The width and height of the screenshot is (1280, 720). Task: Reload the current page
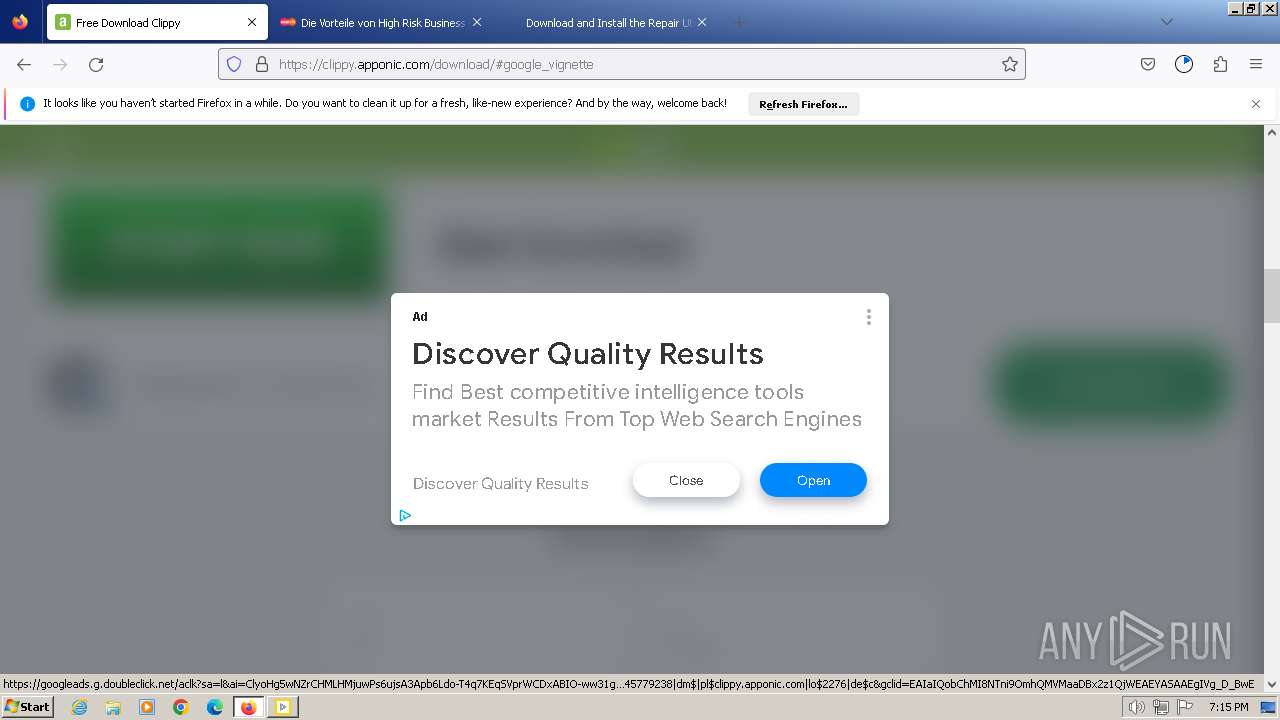tap(96, 64)
